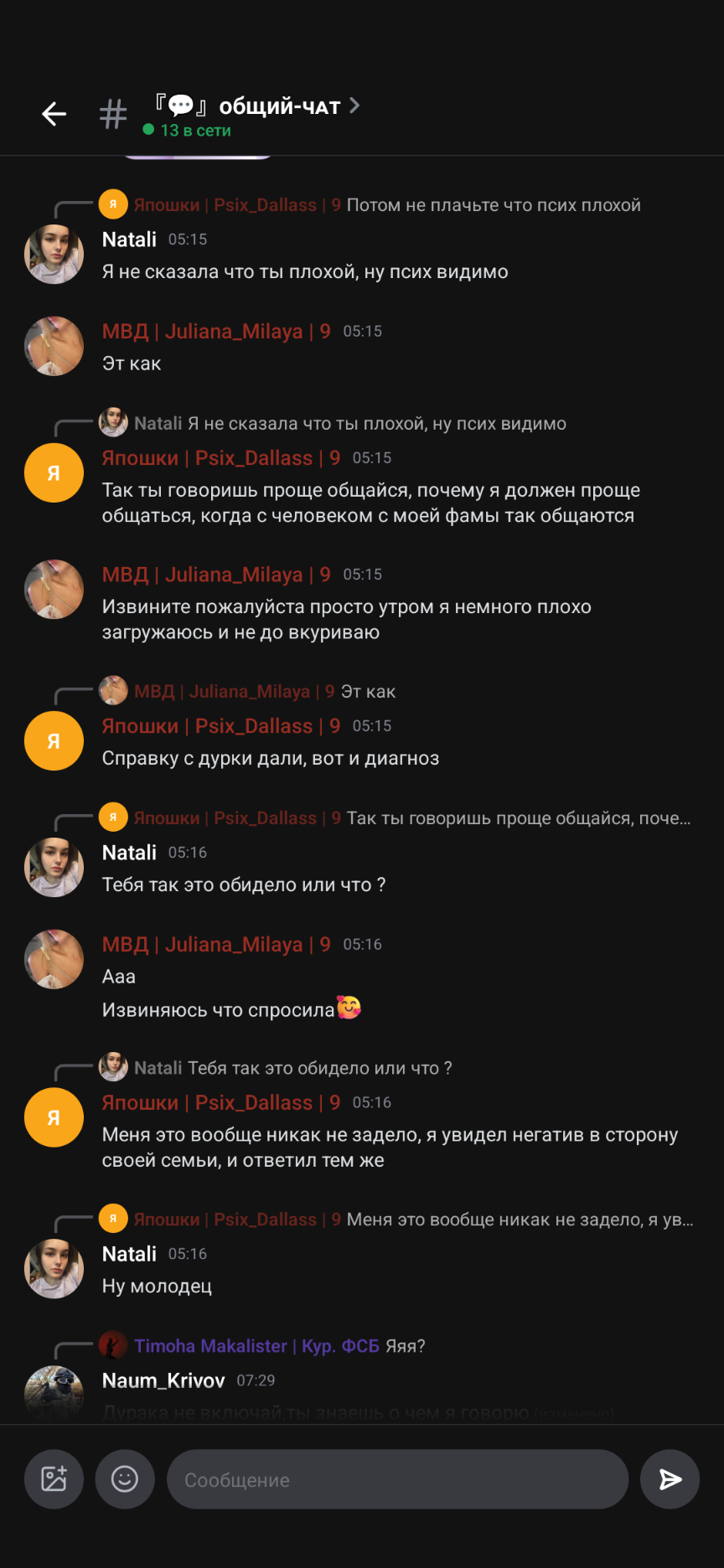Tap the Timoha Makalister reply preview 'Яяя?'
Viewport: 724px width, 1568px height.
[279, 1346]
